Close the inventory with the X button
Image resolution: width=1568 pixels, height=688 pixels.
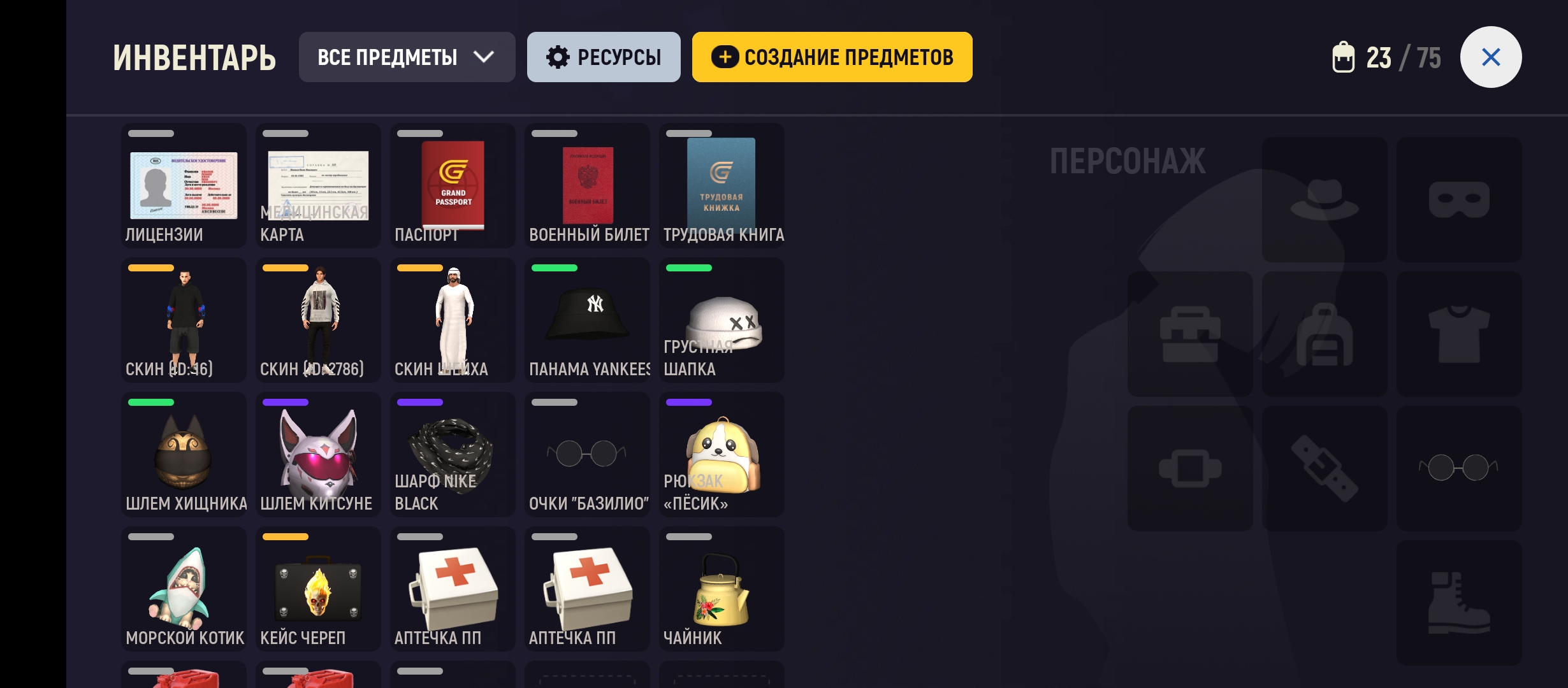1490,57
